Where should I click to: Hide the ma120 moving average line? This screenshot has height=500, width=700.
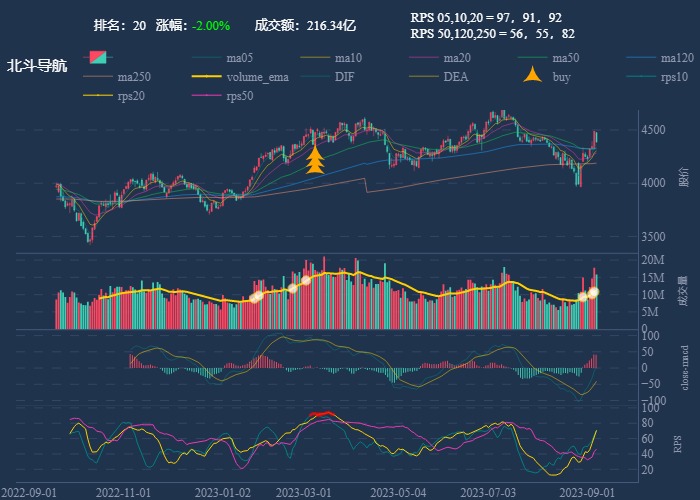(676, 58)
